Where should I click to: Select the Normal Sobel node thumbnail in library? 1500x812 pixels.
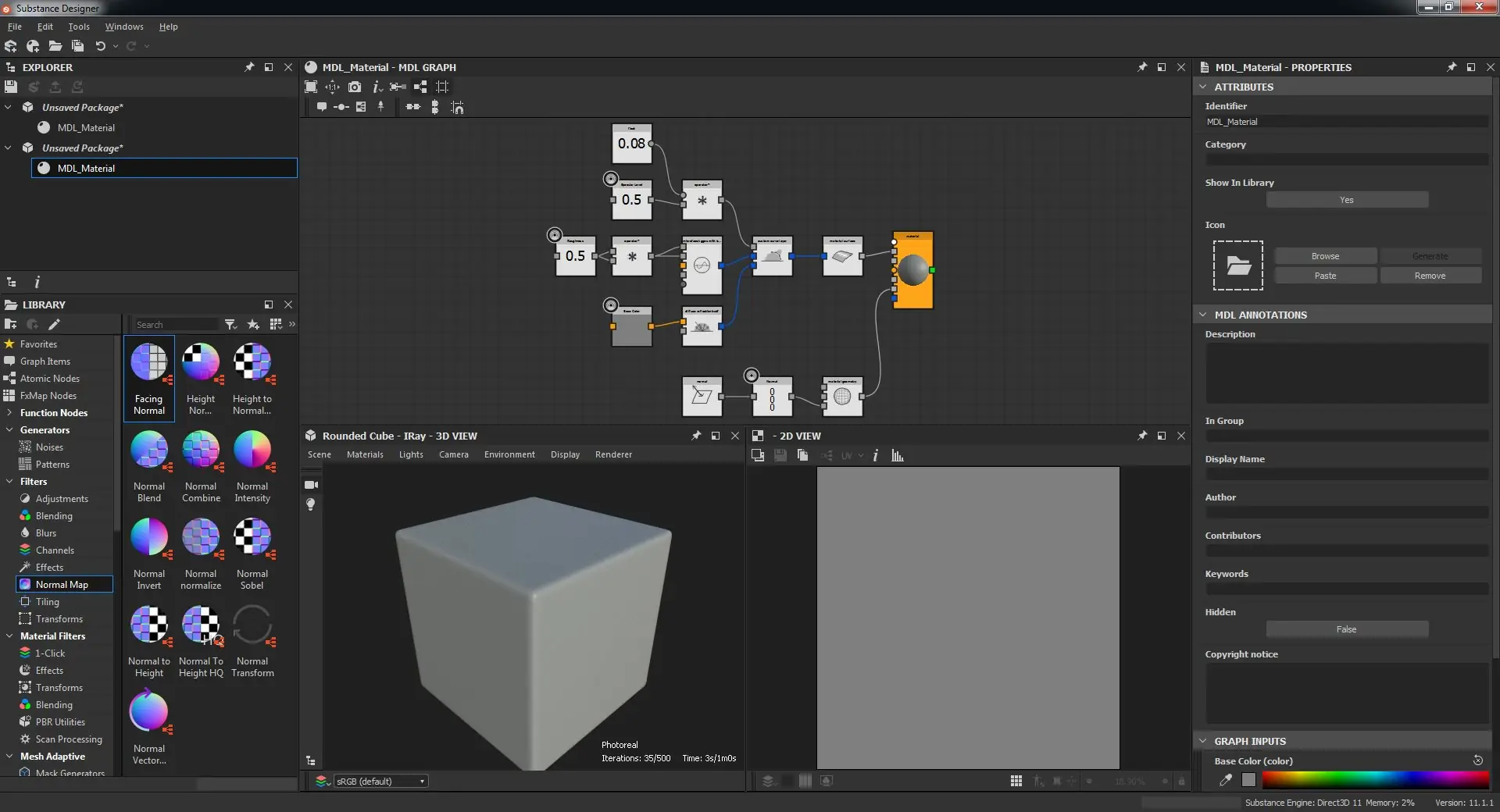(x=252, y=538)
